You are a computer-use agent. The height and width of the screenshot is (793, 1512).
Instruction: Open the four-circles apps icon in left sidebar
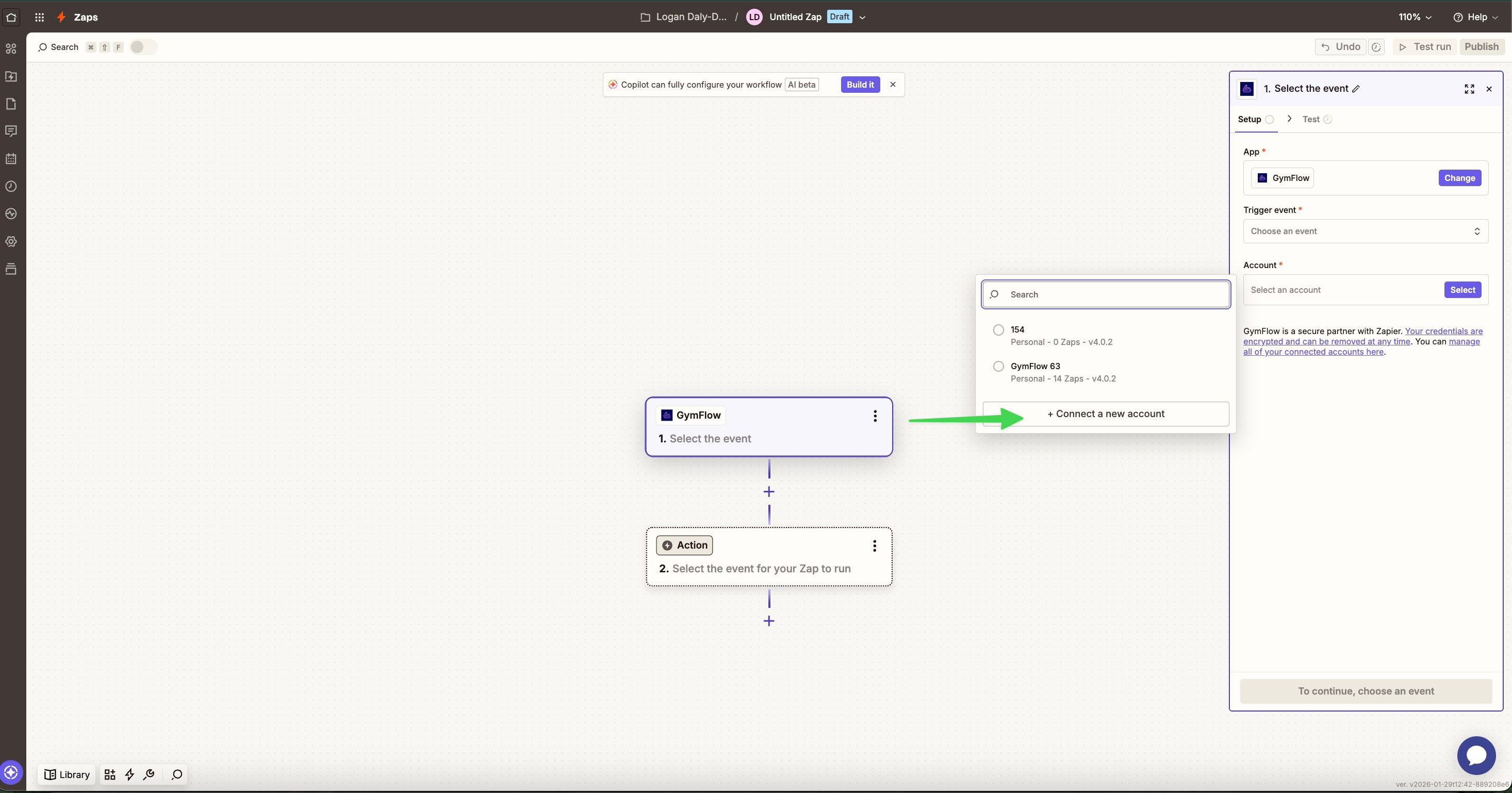coord(11,48)
